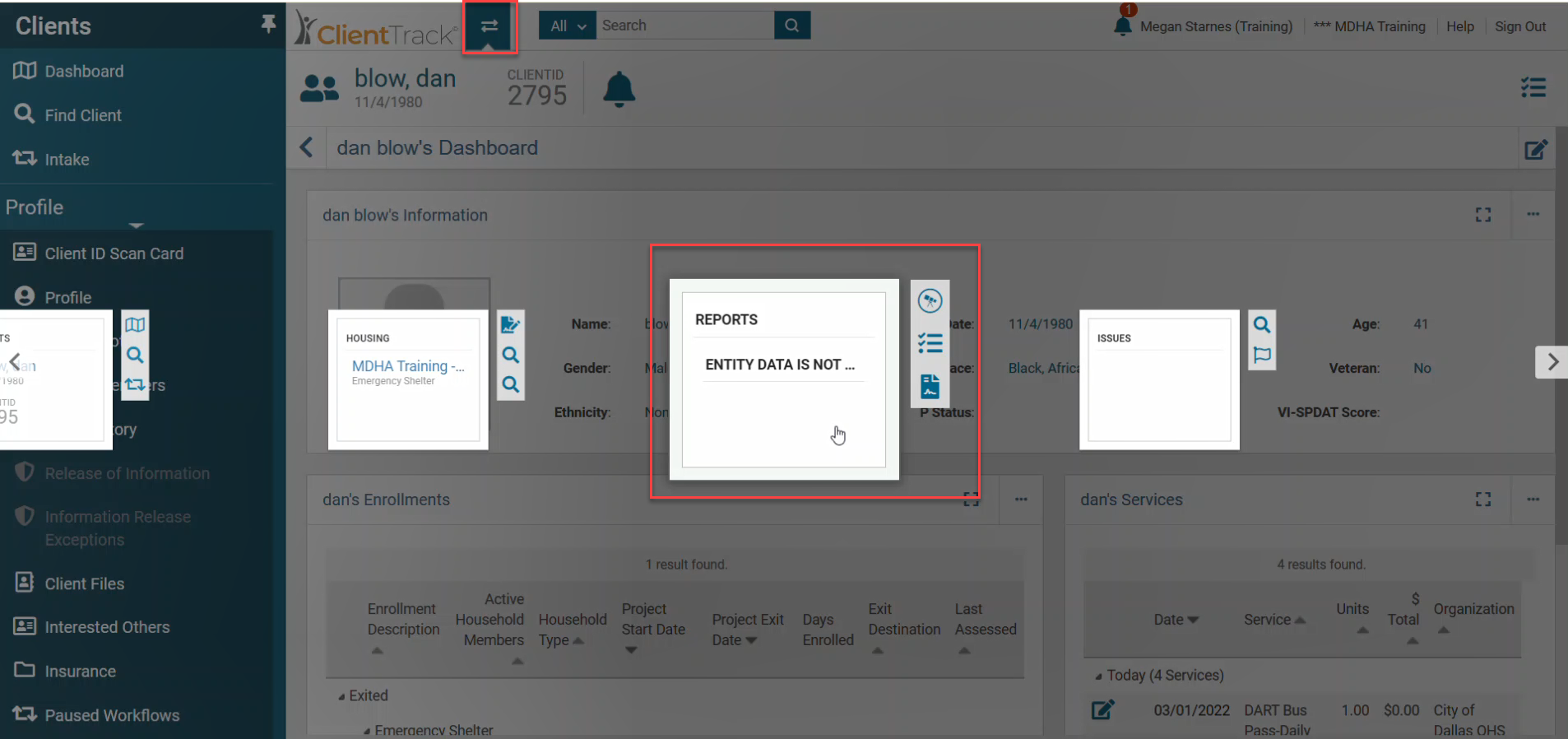Click the carousel next arrow on right
The image size is (1568, 739).
click(1552, 362)
